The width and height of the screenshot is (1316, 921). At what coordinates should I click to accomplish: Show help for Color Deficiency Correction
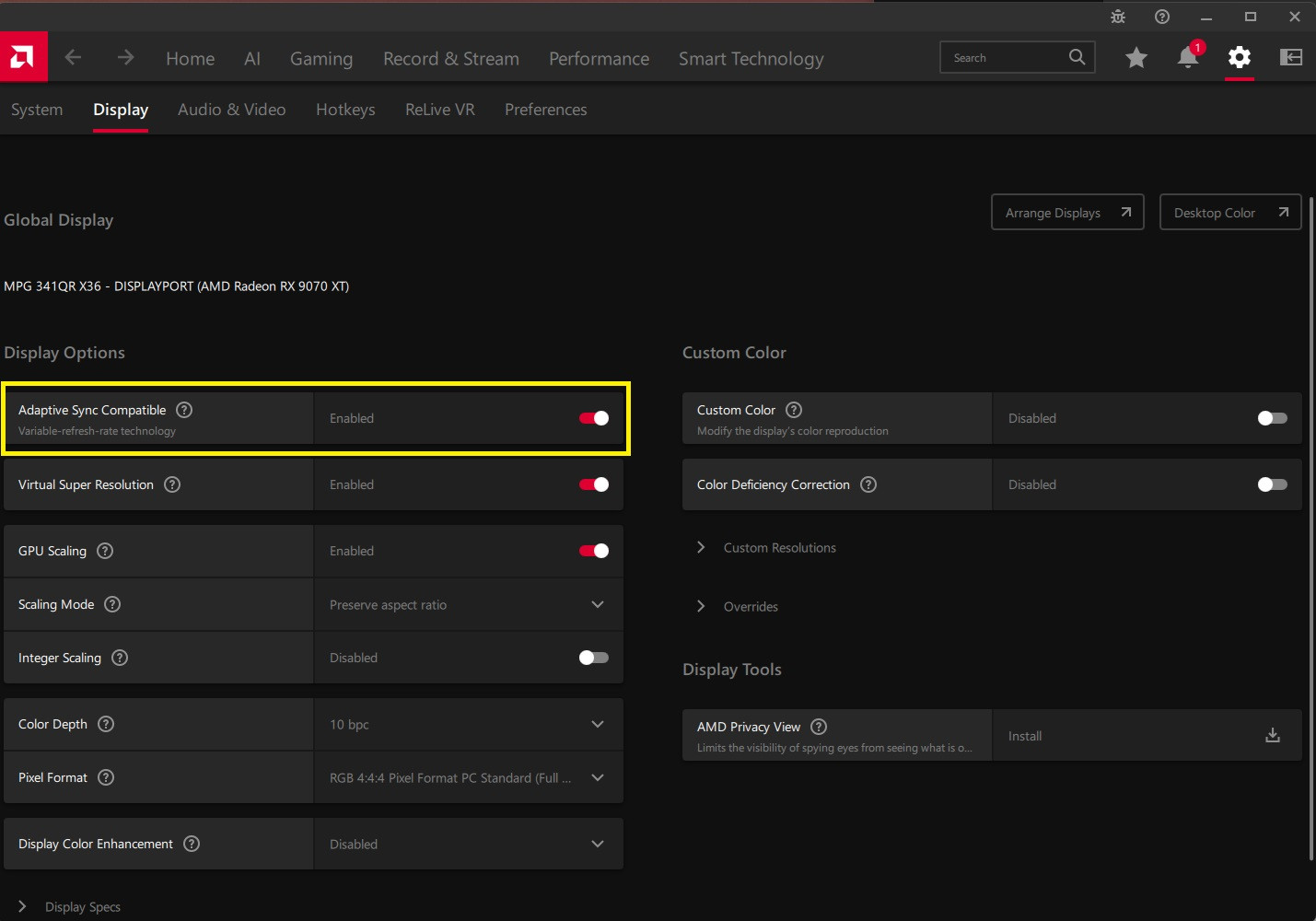(868, 484)
